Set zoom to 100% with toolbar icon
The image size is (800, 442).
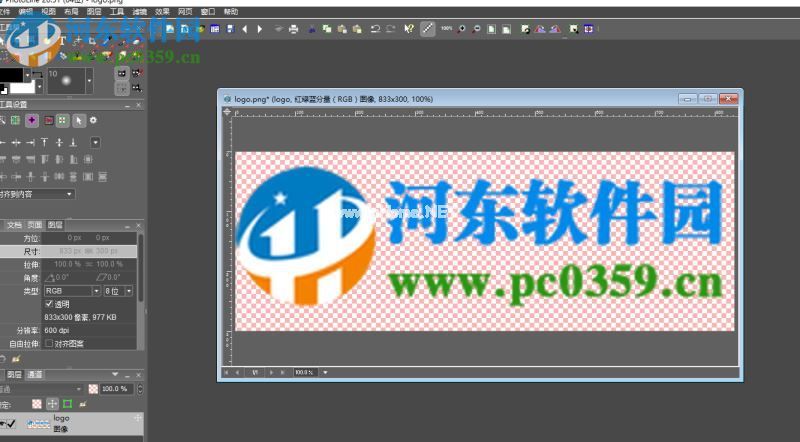click(446, 29)
